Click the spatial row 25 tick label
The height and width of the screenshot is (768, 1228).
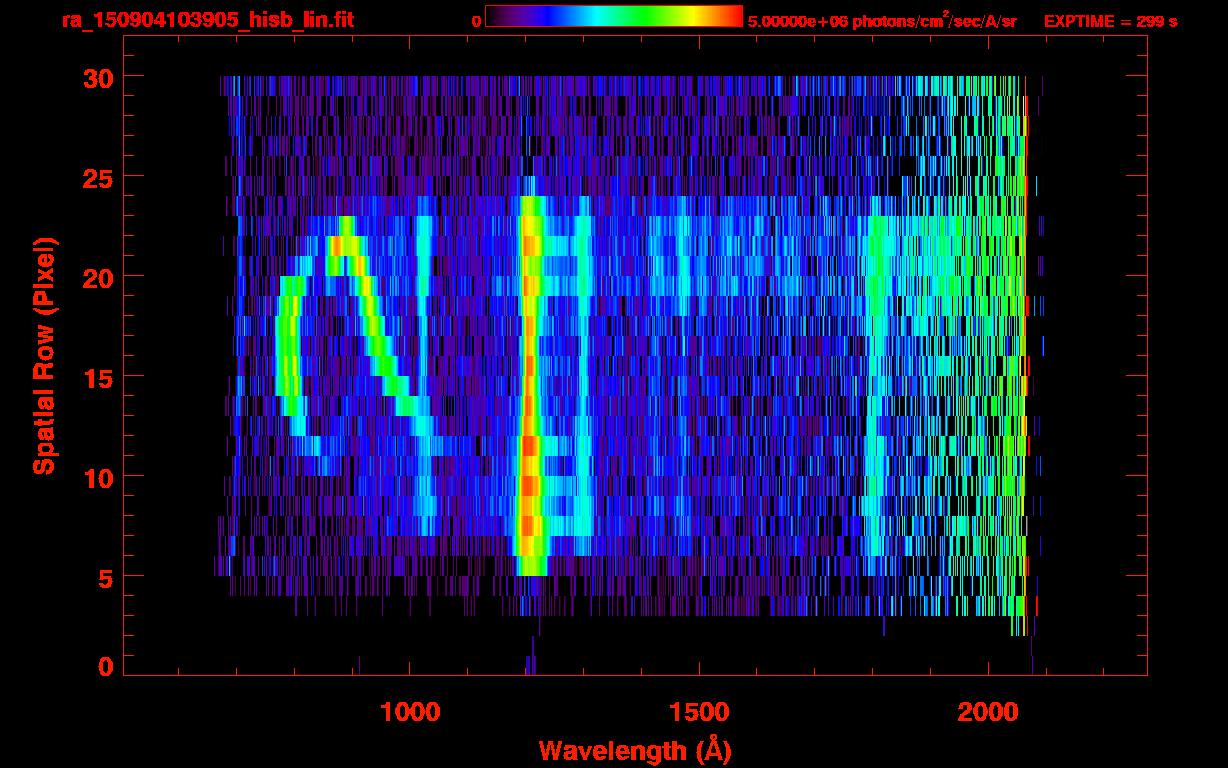click(x=97, y=177)
